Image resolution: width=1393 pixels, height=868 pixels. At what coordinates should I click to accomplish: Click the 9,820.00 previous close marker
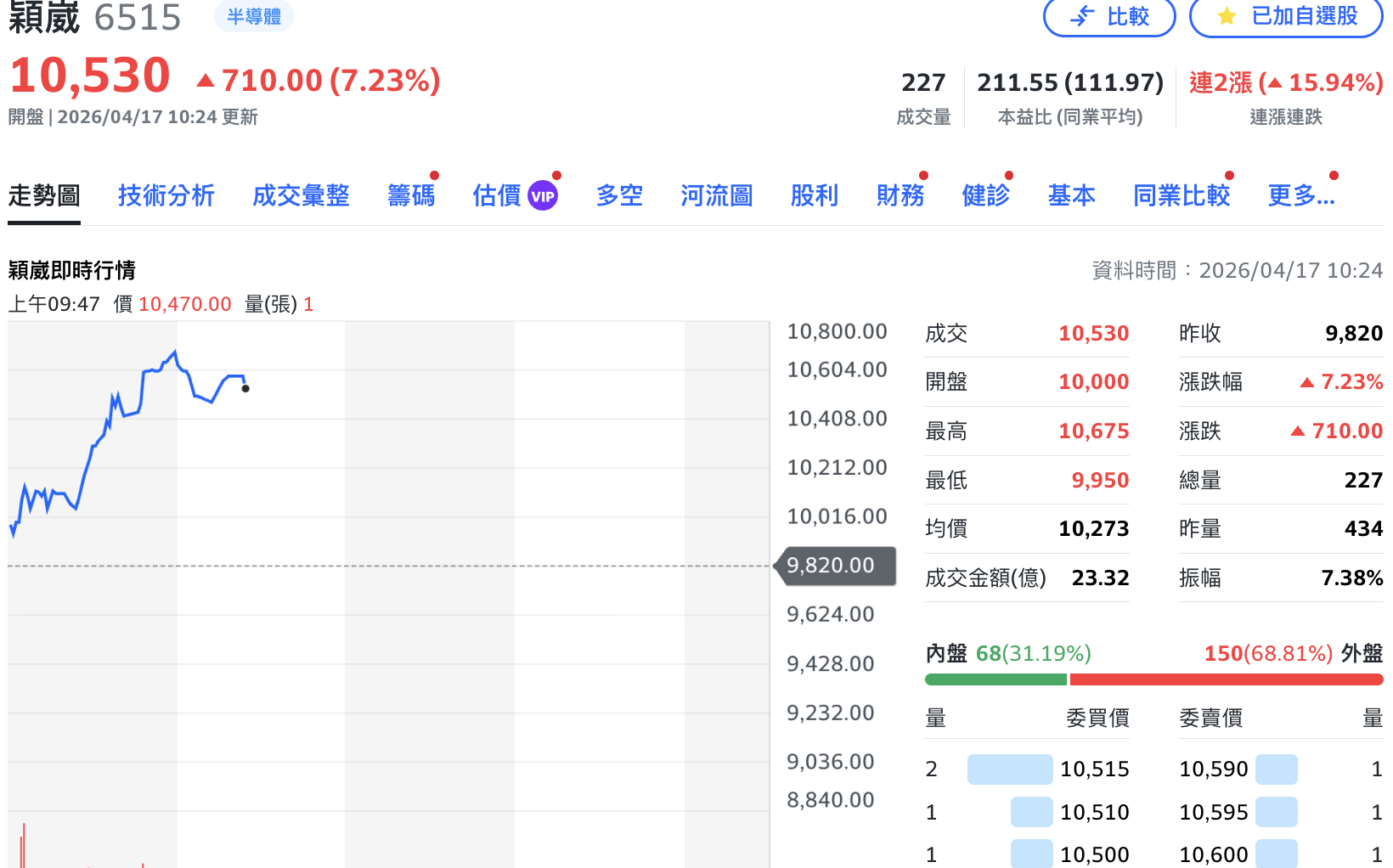pyautogui.click(x=833, y=565)
